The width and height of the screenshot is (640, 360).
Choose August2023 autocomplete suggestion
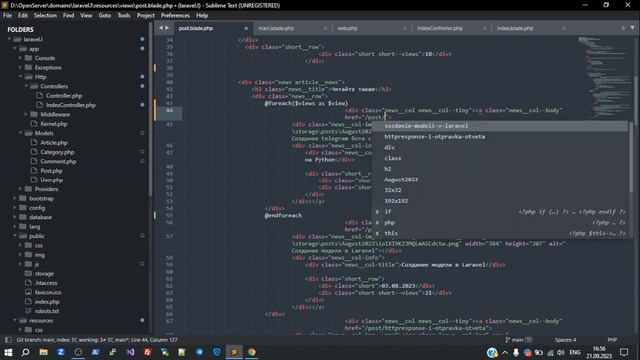point(500,180)
